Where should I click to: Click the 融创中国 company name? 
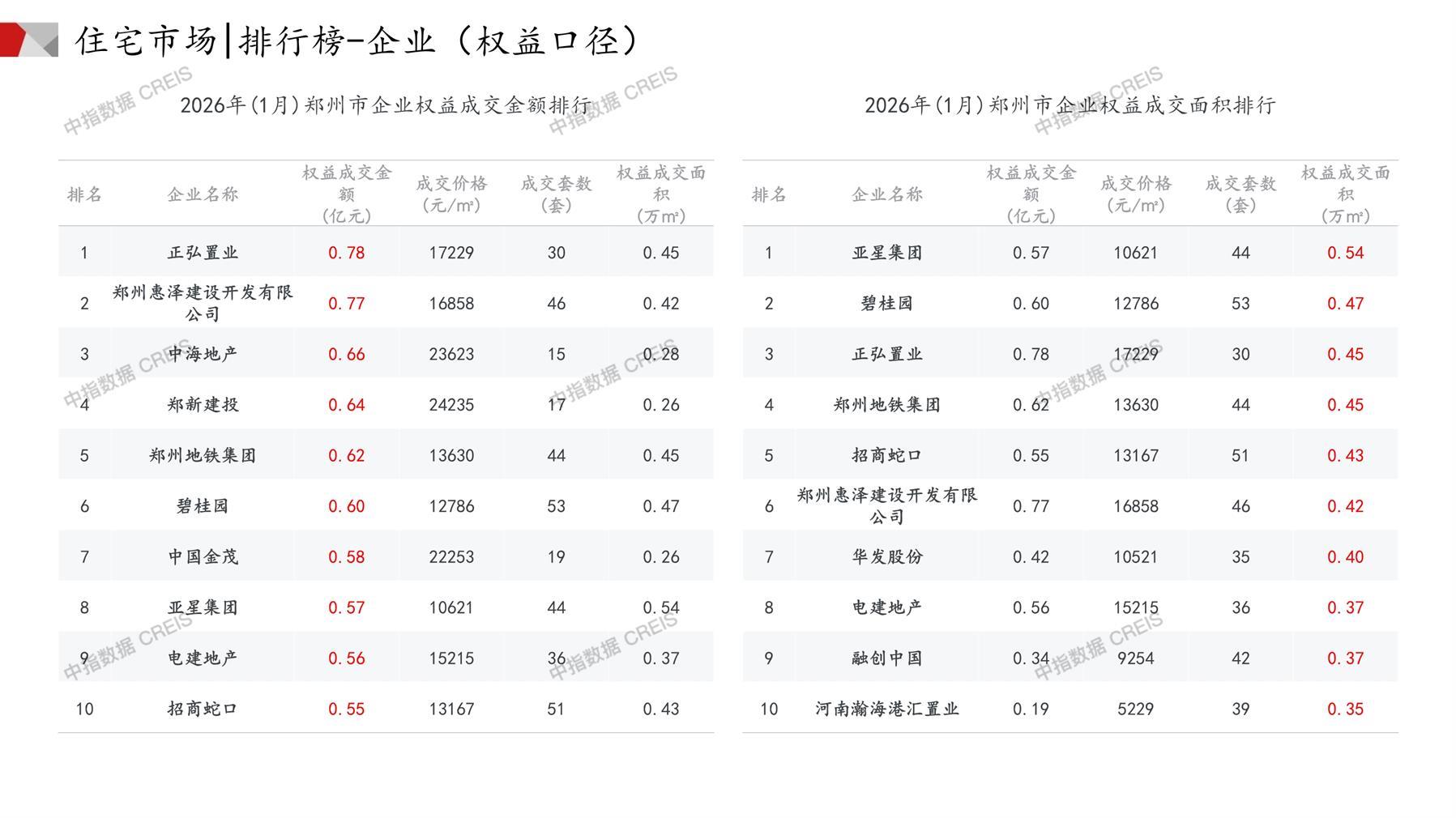pyautogui.click(x=887, y=658)
